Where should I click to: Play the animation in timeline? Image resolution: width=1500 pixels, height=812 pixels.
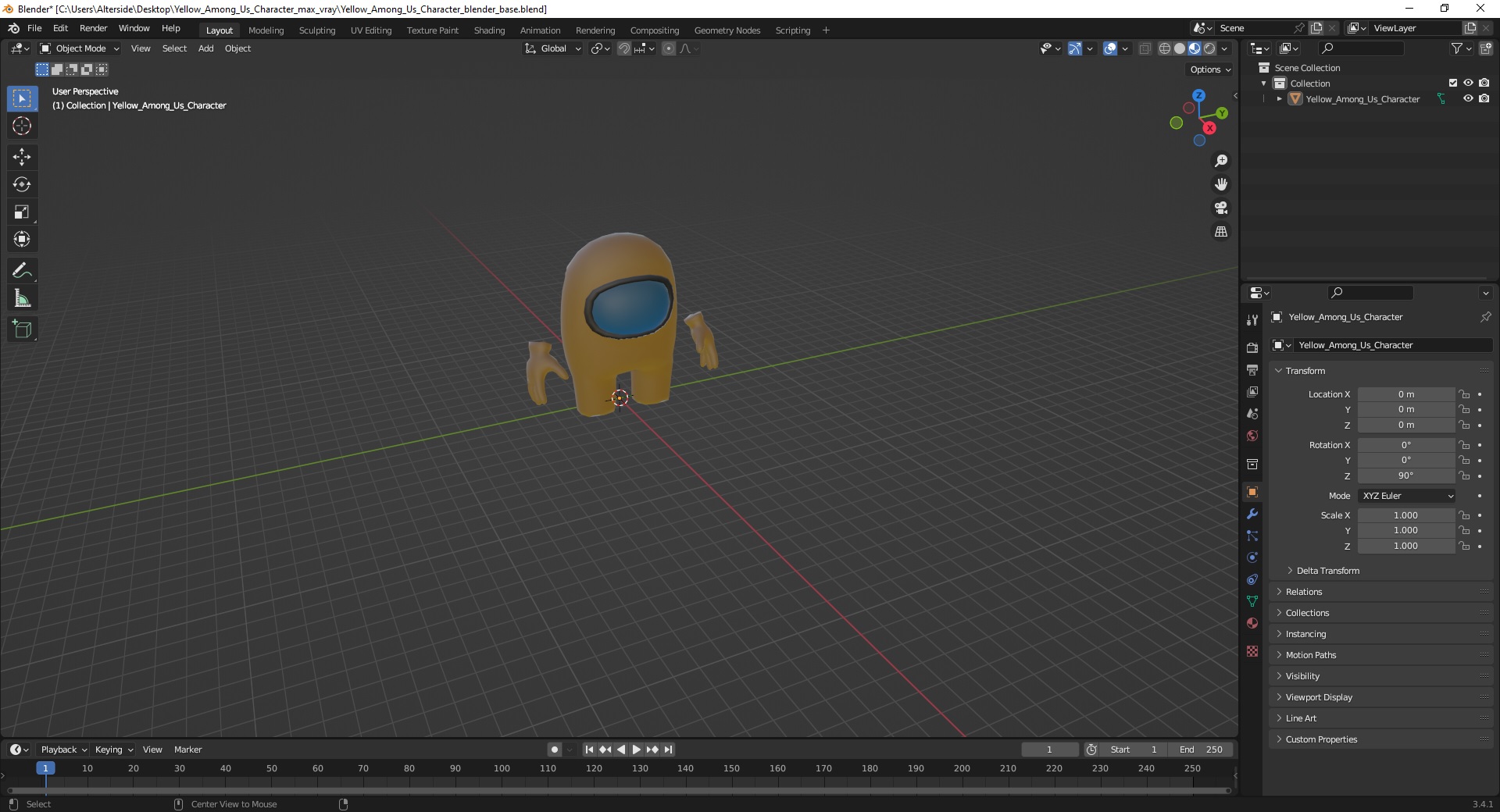click(x=637, y=750)
